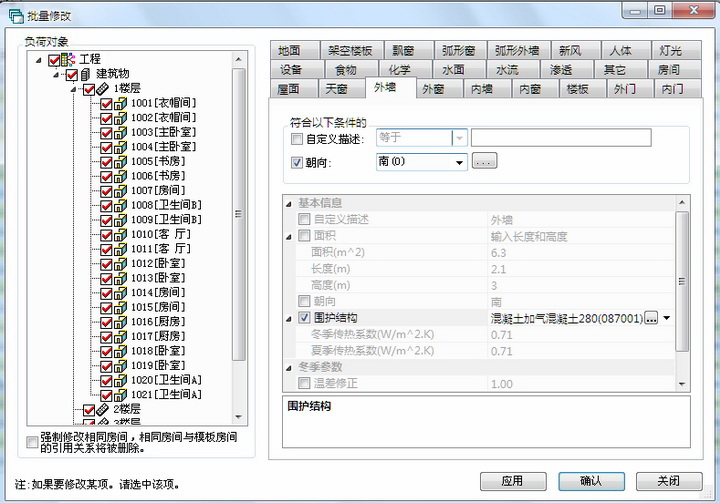Click room icon for 1010[客厅]
720x503 pixels.
coord(120,235)
